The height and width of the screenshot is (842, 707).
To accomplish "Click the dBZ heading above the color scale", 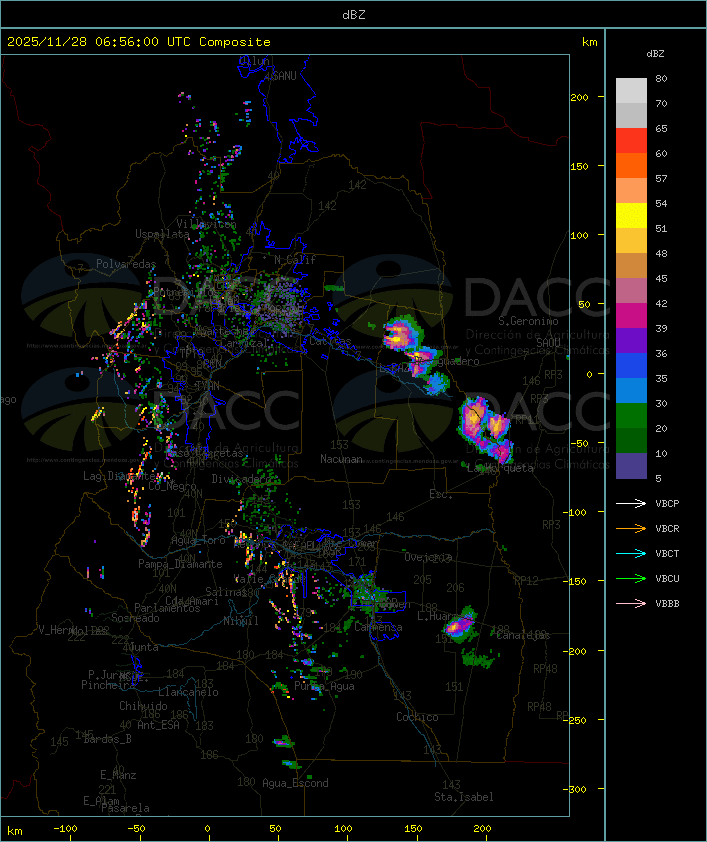I will [x=655, y=54].
